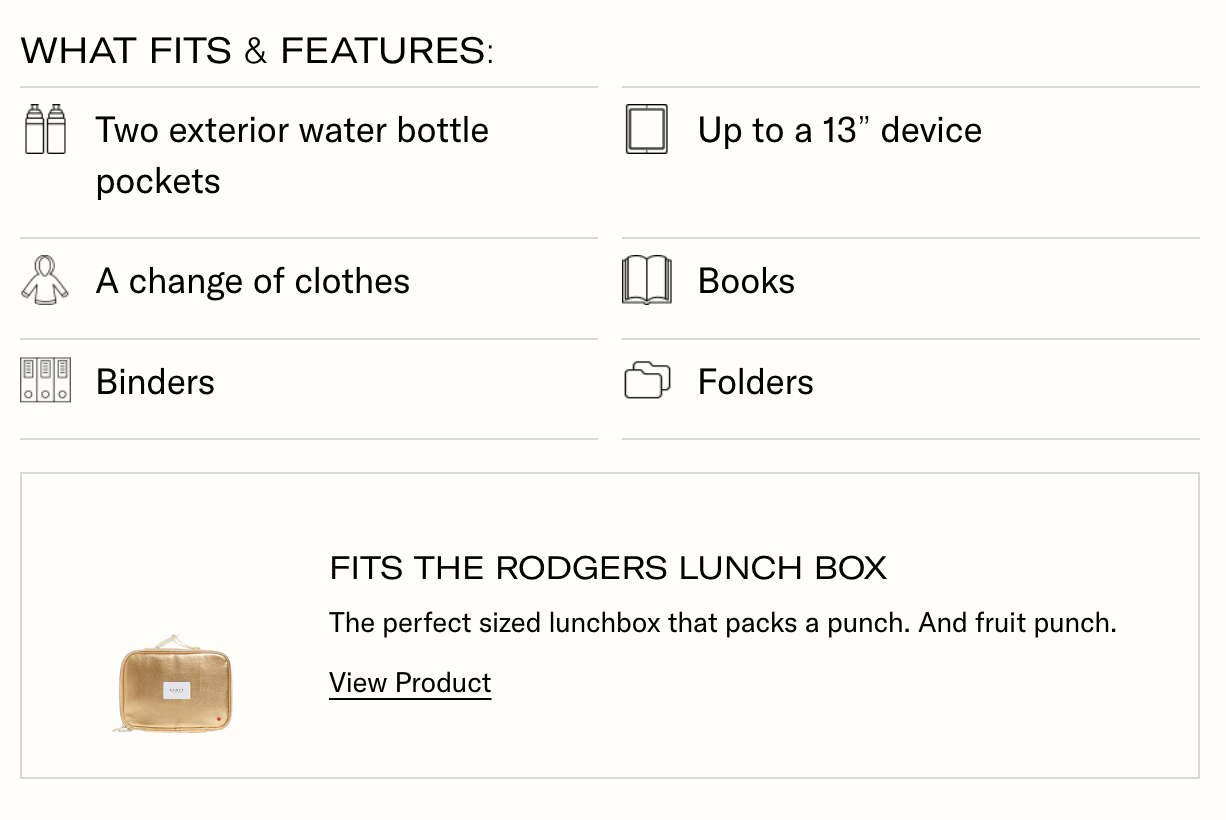
Task: Click the tablet device icon
Action: click(x=646, y=129)
